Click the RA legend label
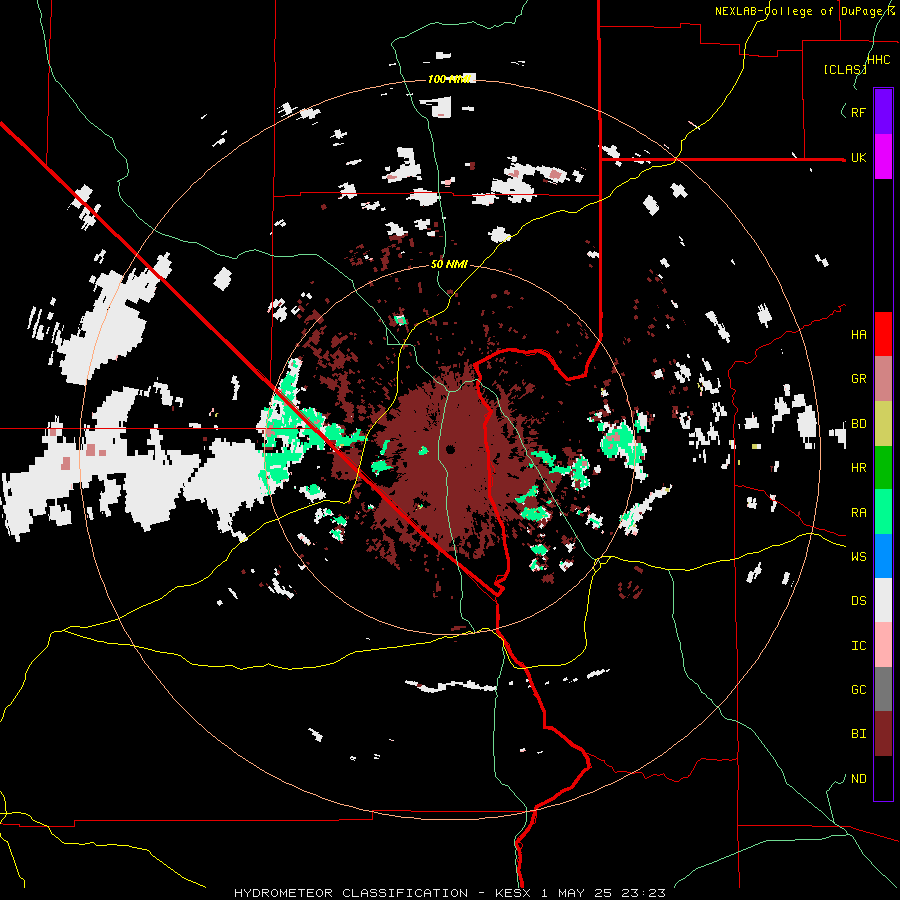Image resolution: width=900 pixels, height=900 pixels. (858, 513)
